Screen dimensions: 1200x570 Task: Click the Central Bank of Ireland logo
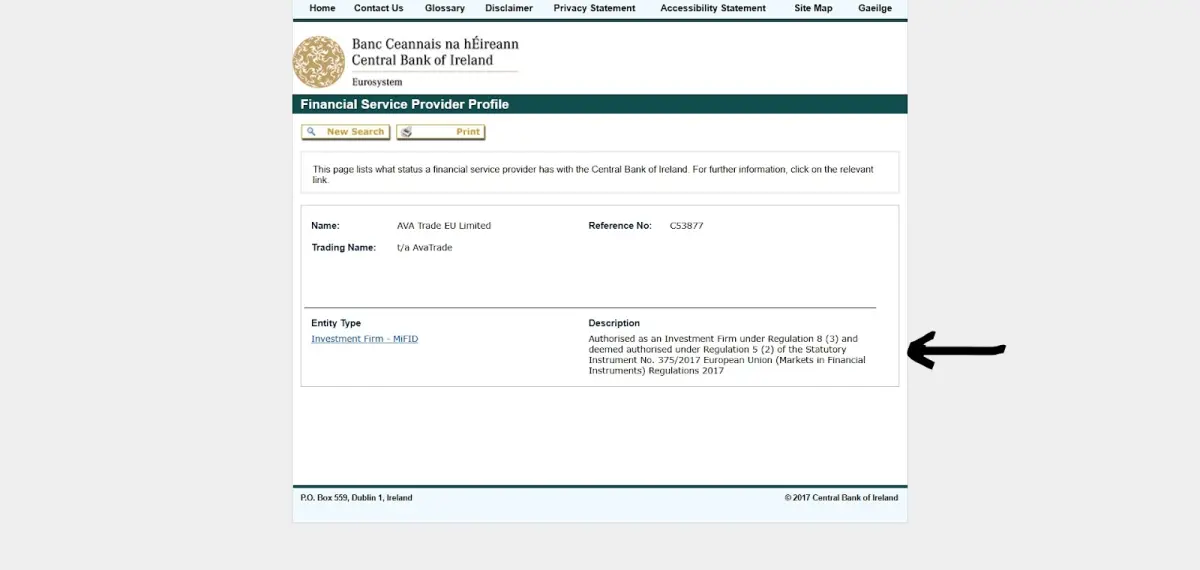318,62
